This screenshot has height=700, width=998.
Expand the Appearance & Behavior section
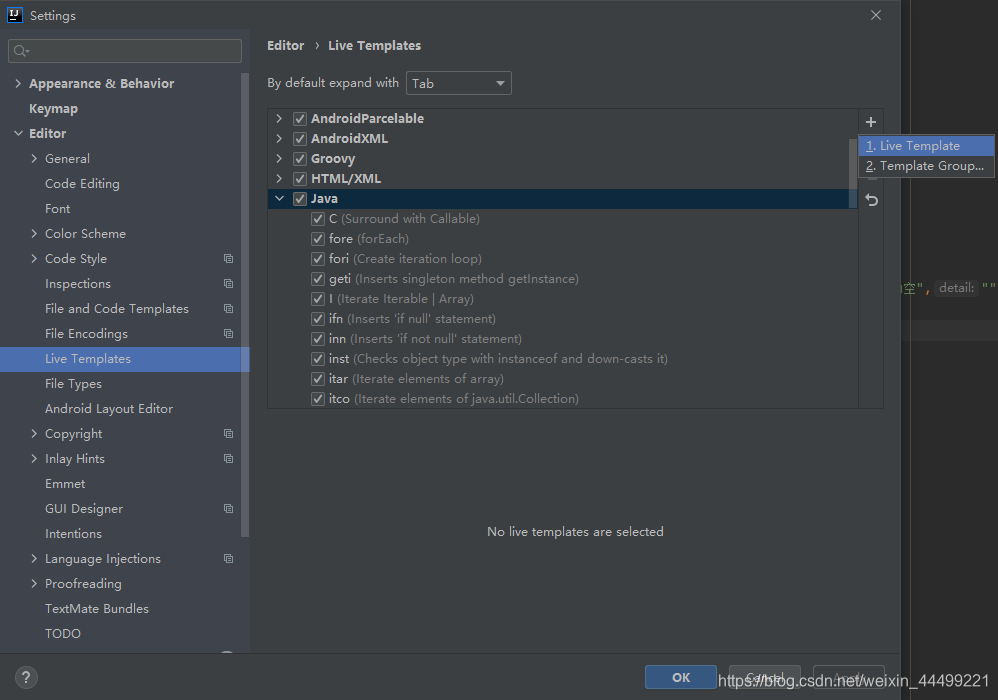pyautogui.click(x=18, y=83)
